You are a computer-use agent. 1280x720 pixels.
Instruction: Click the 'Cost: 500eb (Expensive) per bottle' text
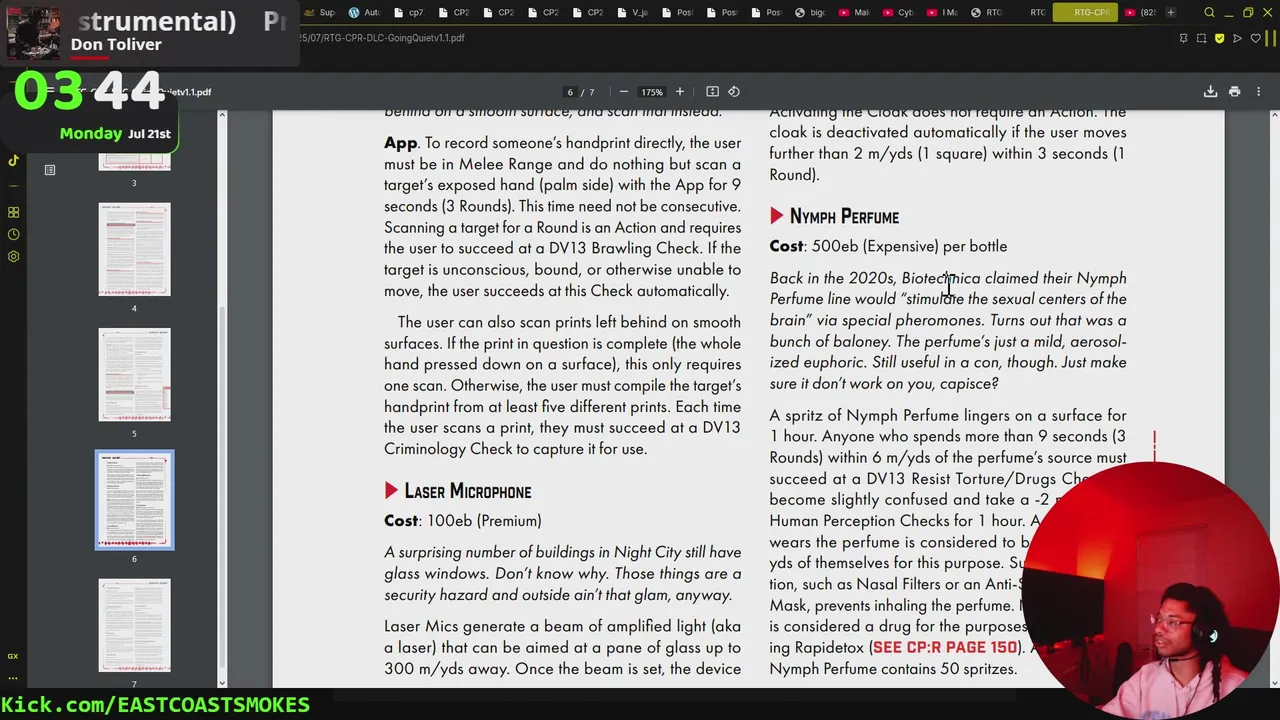coord(888,246)
